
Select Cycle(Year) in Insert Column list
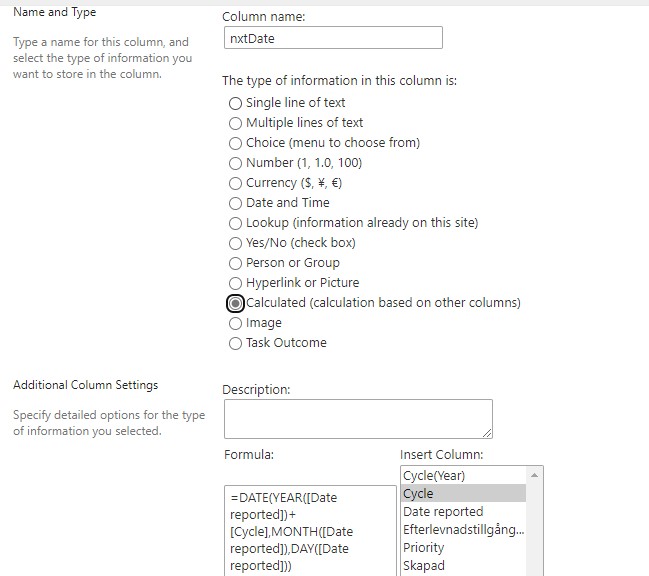point(463,475)
